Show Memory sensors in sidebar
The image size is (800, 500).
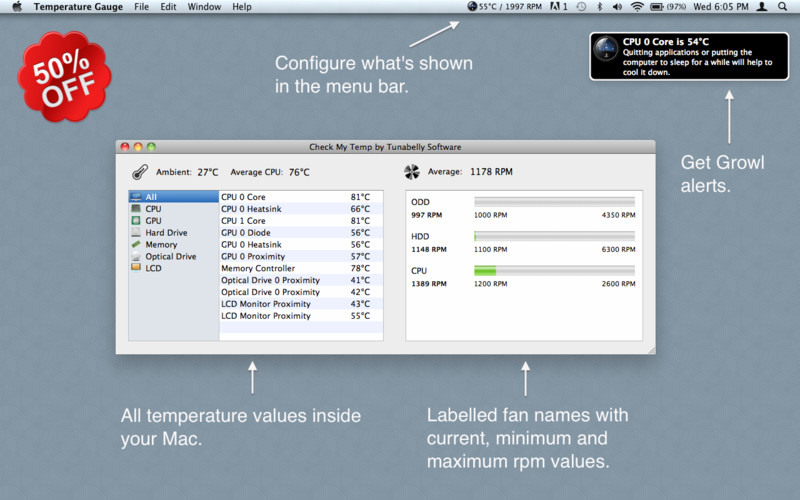[160, 244]
